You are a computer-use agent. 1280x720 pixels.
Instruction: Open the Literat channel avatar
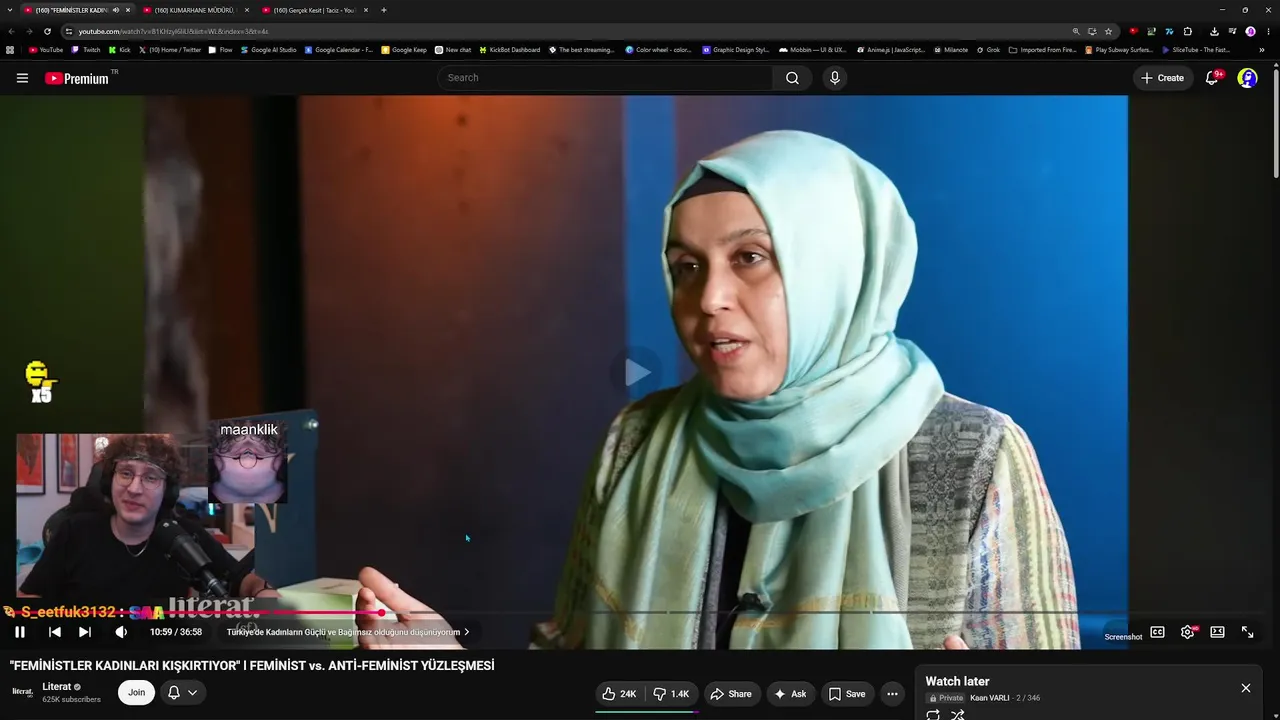[22, 692]
